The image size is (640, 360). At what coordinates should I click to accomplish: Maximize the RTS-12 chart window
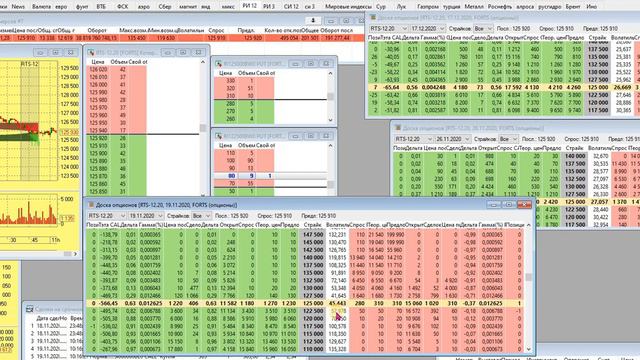[56, 52]
